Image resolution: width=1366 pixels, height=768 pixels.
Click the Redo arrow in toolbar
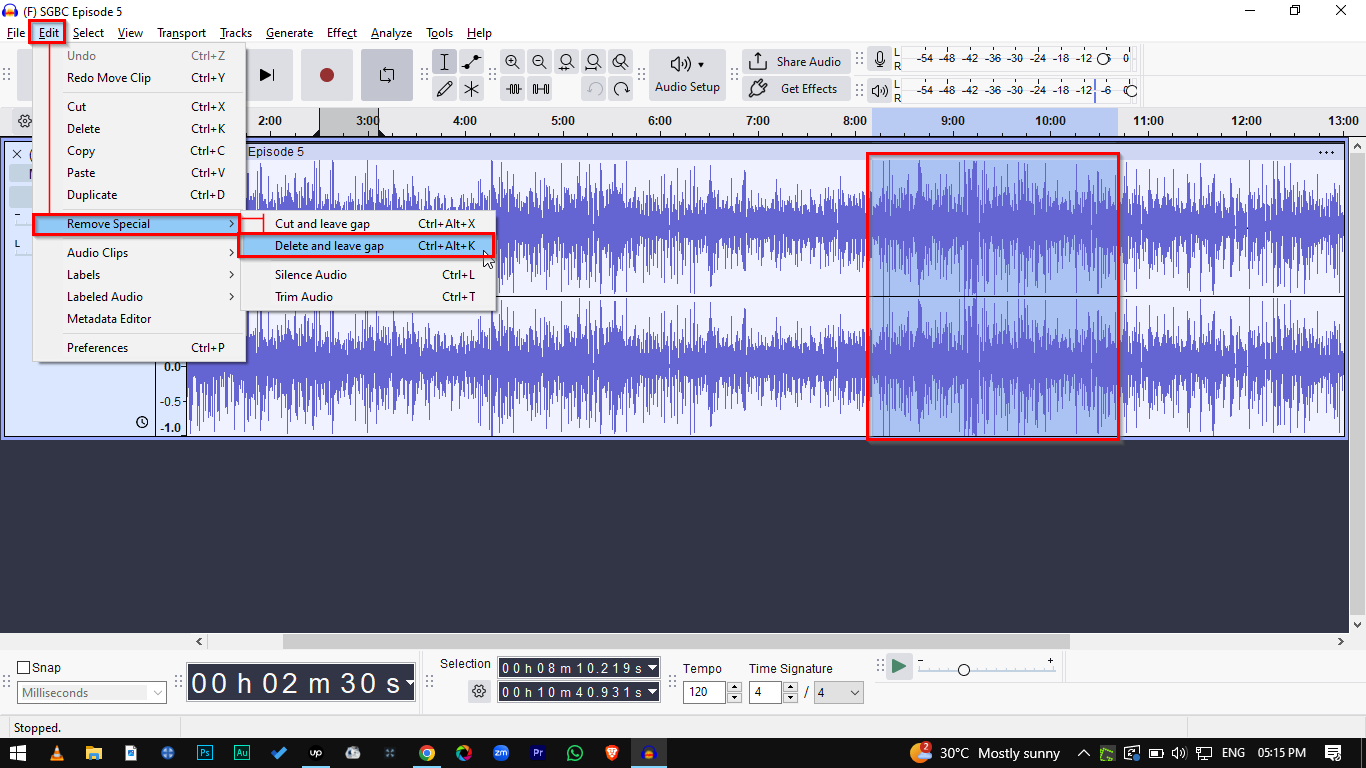621,89
